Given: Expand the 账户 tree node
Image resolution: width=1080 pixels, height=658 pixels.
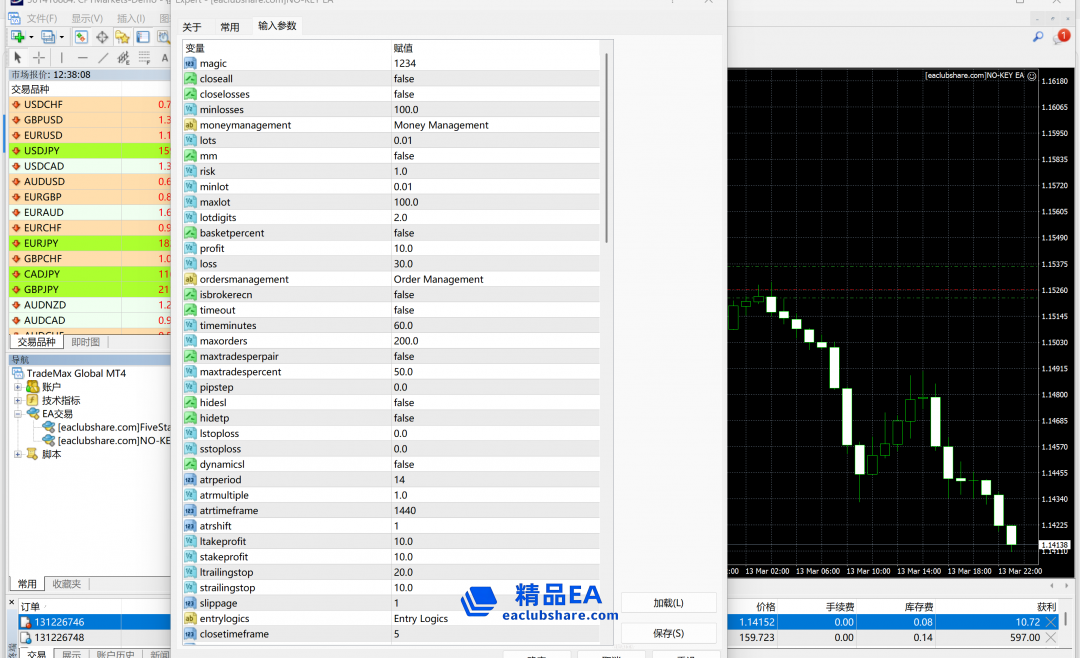Looking at the screenshot, I should [18, 387].
